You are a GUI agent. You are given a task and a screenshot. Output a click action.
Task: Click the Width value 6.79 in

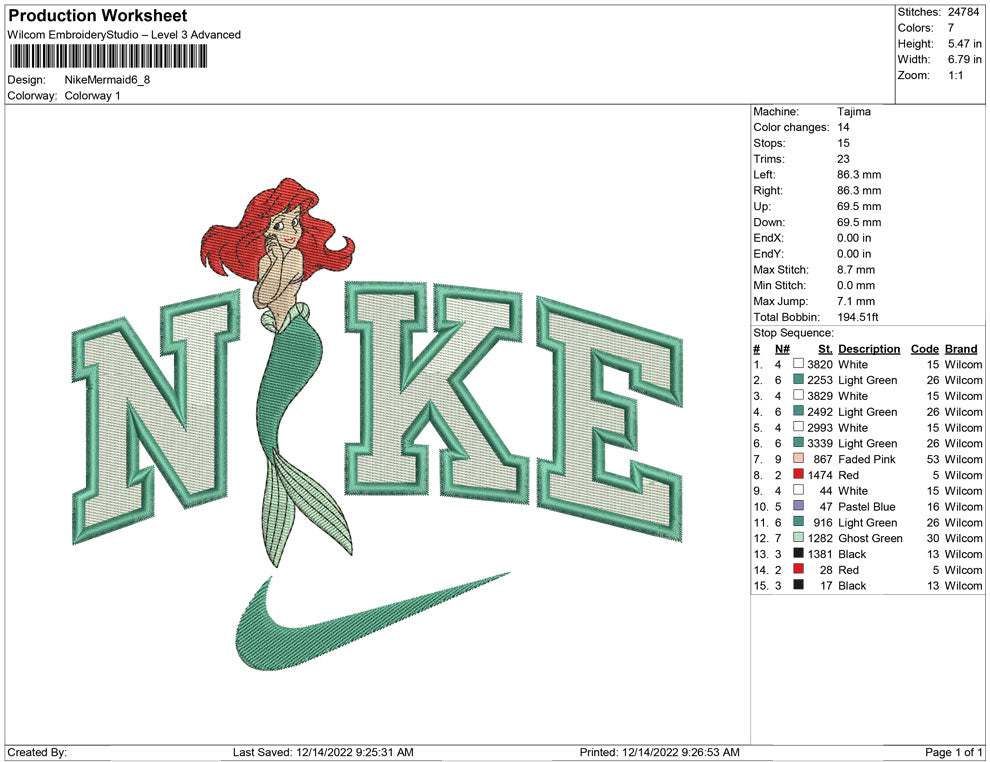[965, 59]
